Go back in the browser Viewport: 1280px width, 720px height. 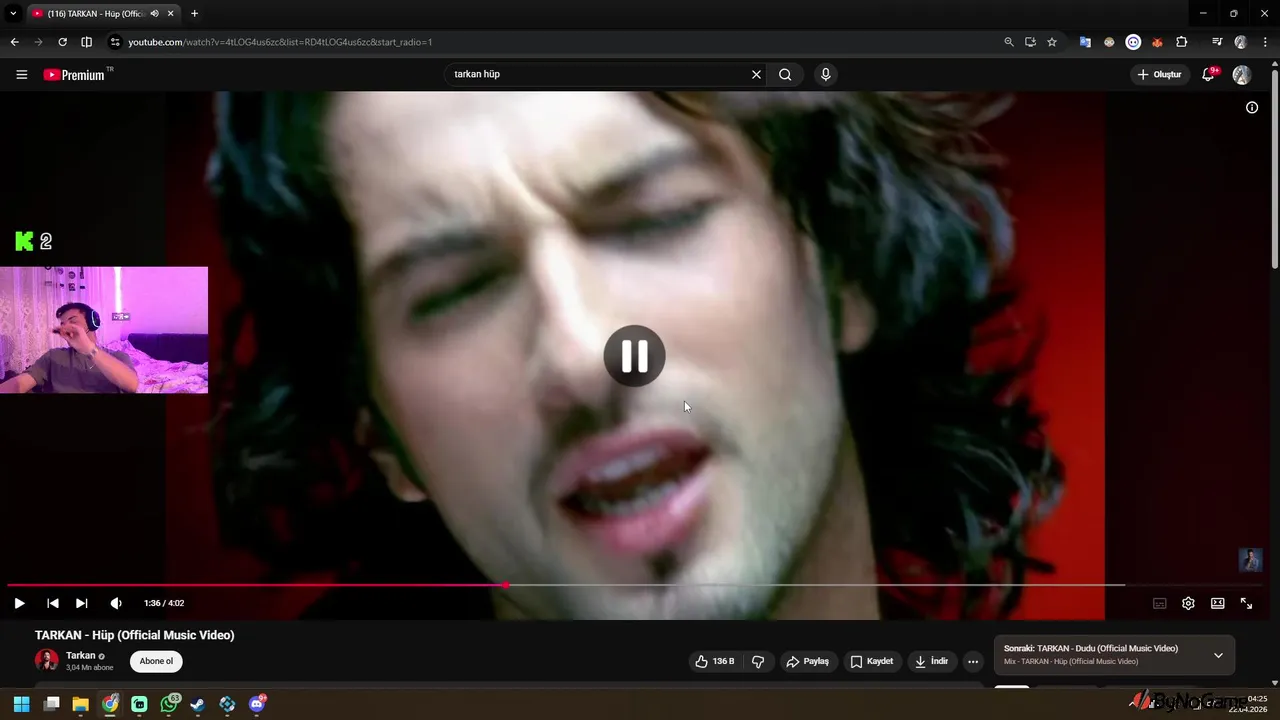tap(14, 42)
